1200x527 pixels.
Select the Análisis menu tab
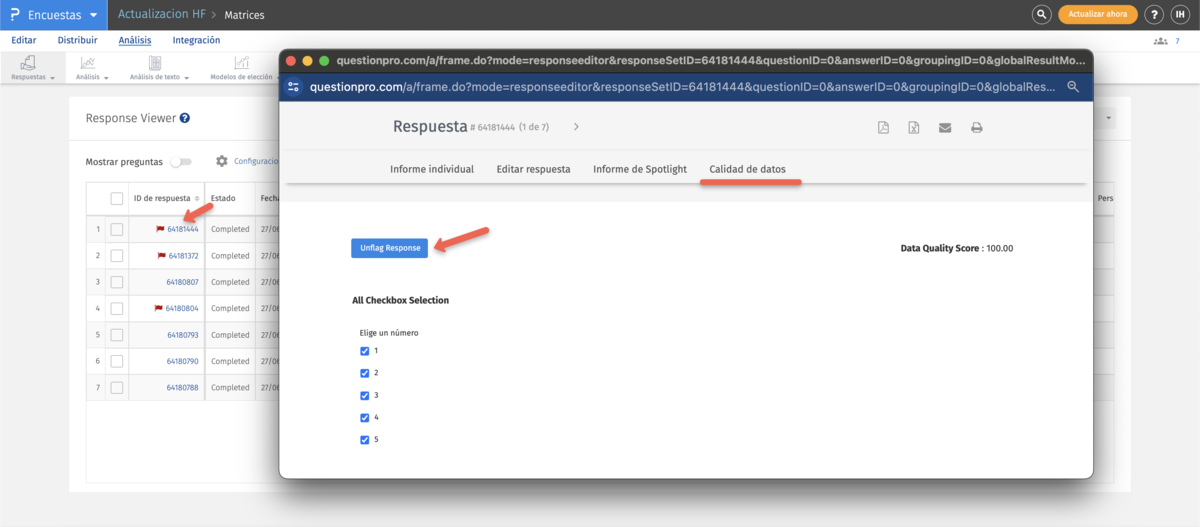tap(135, 40)
